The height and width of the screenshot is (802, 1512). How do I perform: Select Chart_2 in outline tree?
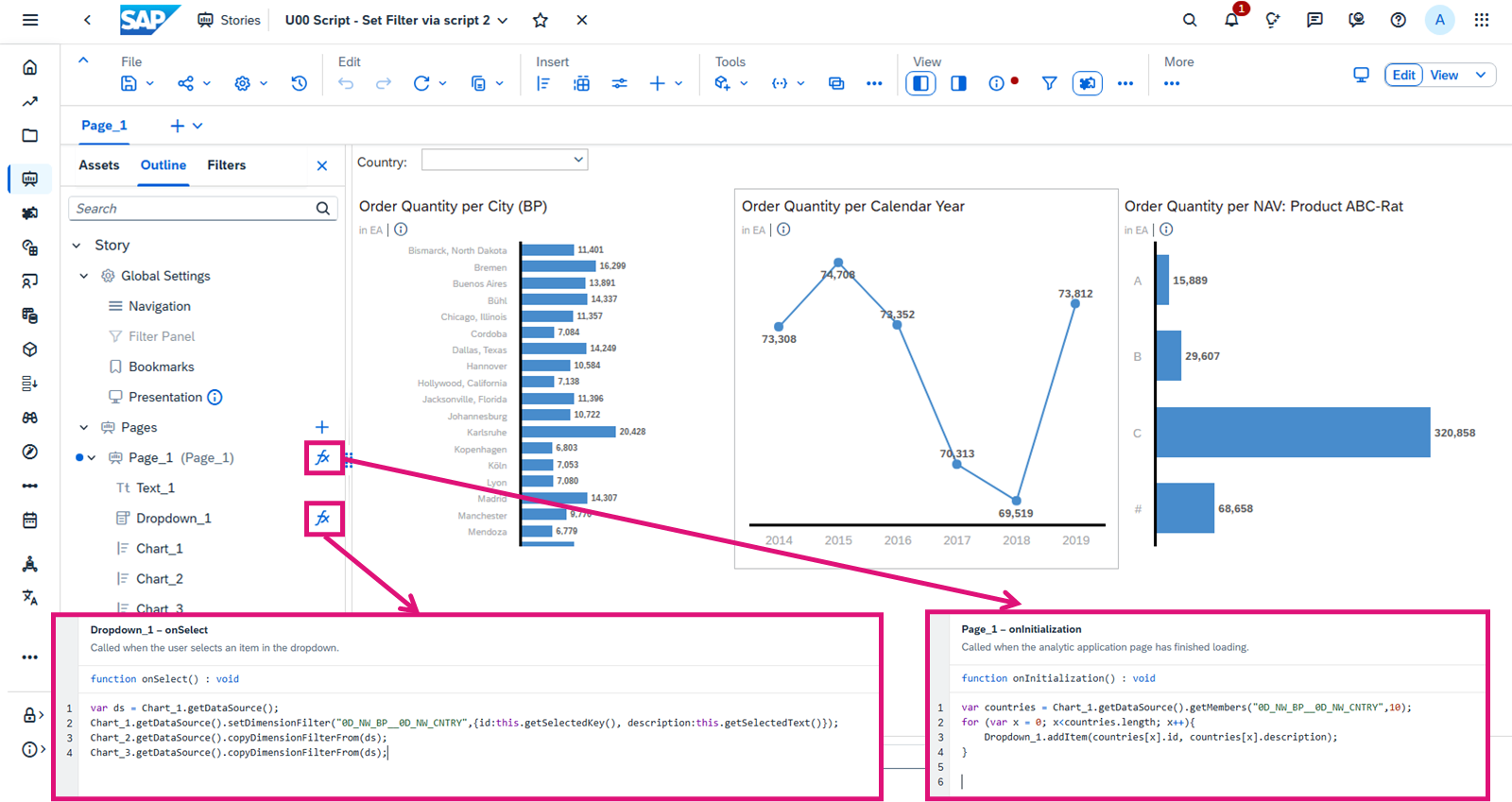click(x=160, y=578)
